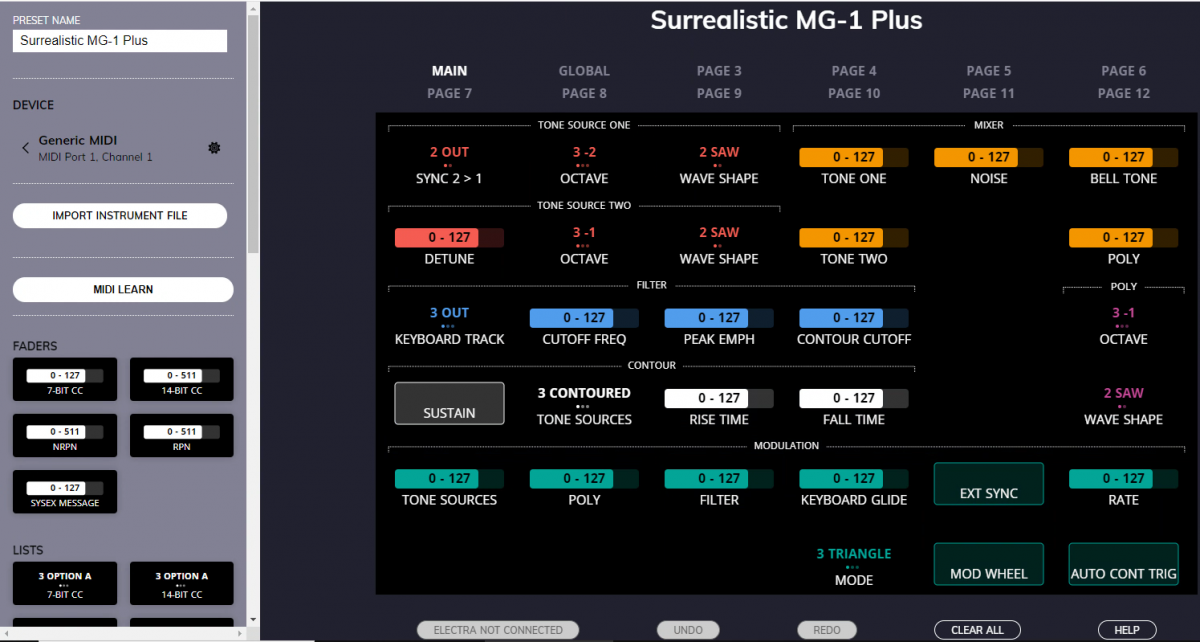
Task: Select the 7-BIT CC fader under FADERS
Action: (65, 379)
